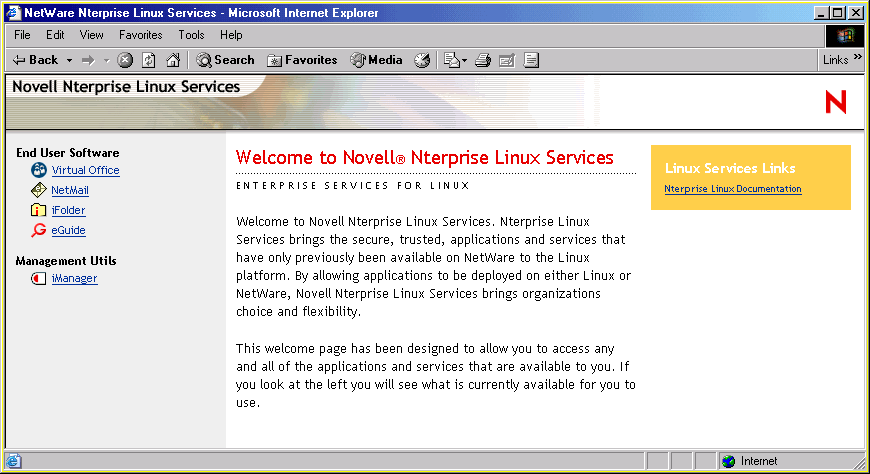Minimize the Internet Explorer window

coord(821,13)
